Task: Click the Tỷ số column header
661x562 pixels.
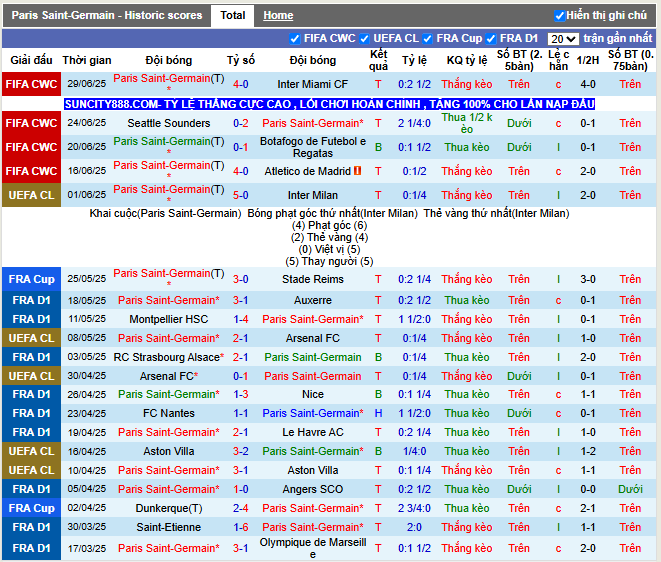Action: click(x=240, y=60)
